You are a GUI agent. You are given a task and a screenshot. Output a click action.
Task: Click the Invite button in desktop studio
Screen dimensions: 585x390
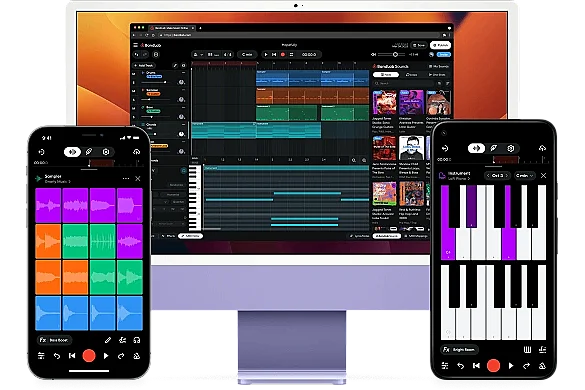tap(444, 54)
